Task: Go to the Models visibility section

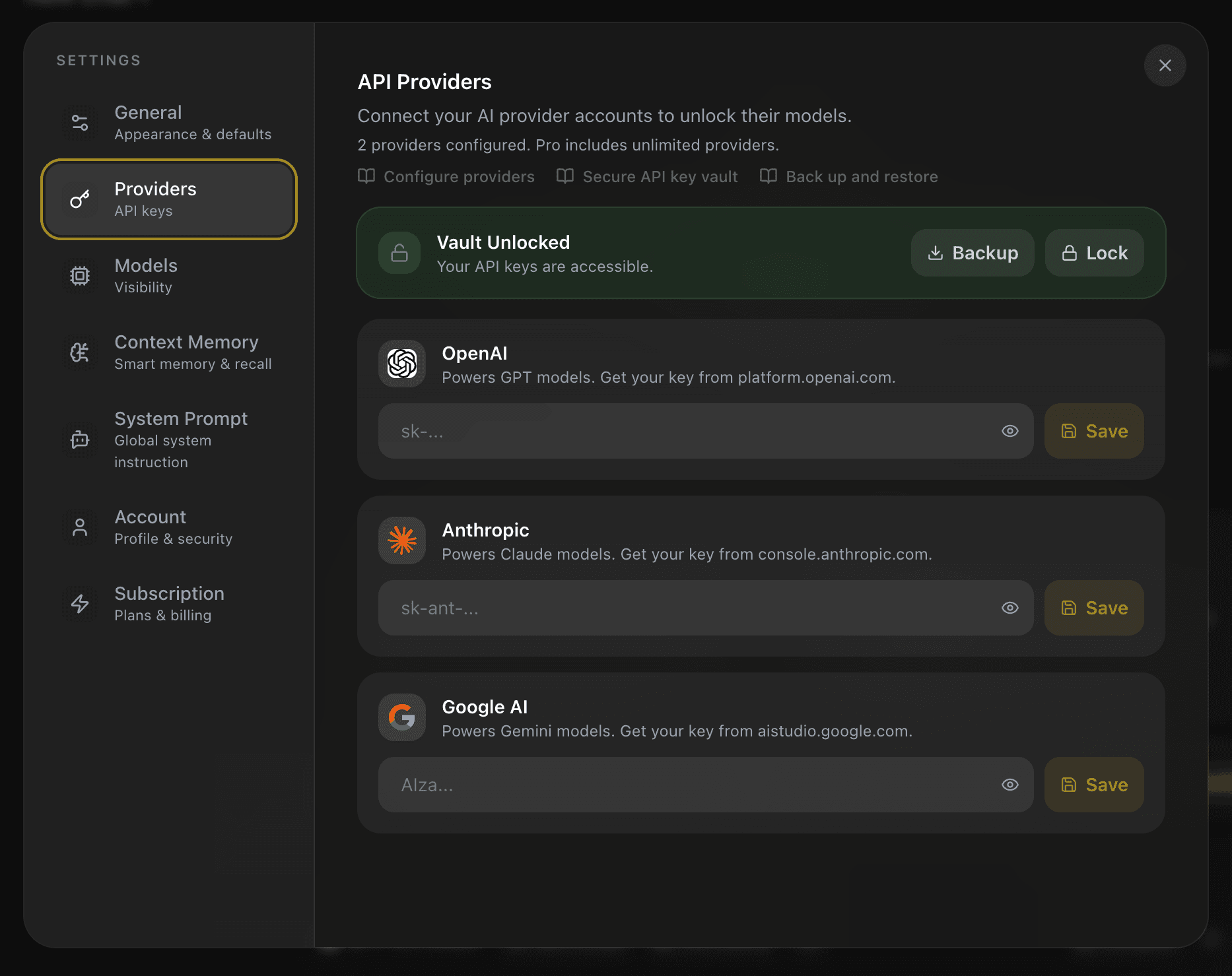Action: pos(169,276)
